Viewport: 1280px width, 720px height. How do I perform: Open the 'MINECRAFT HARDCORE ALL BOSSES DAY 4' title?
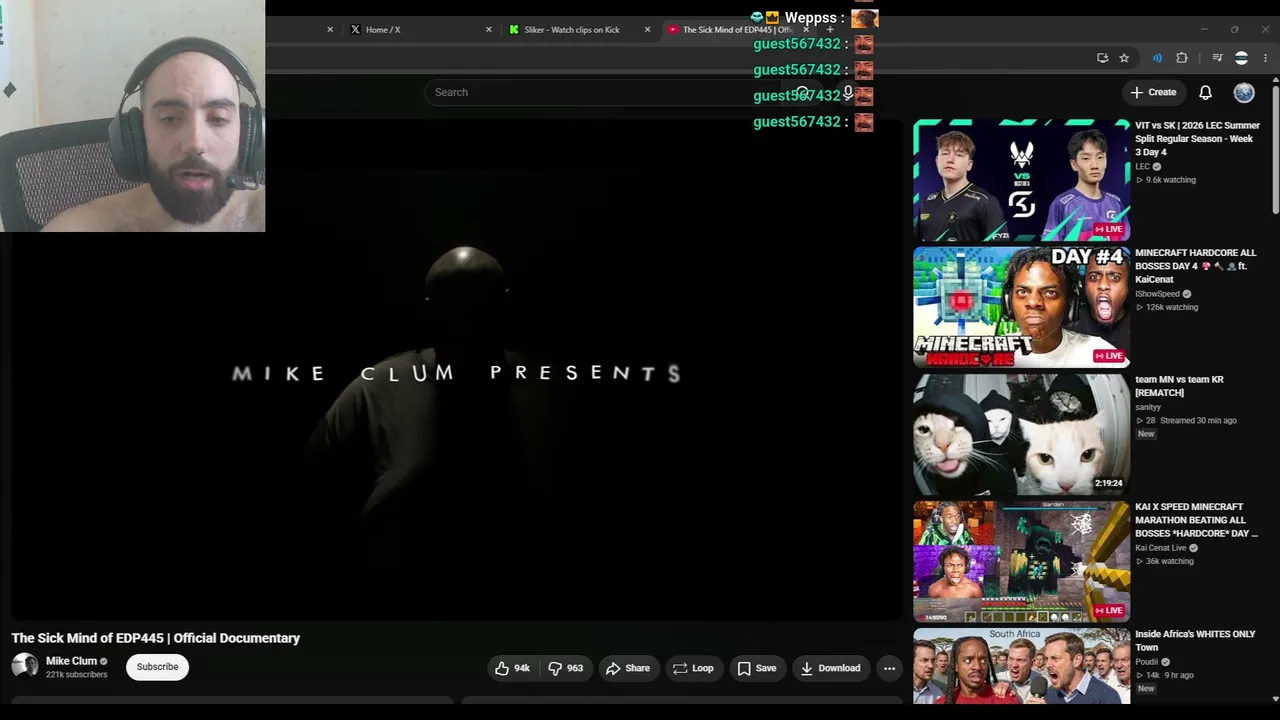(1196, 266)
